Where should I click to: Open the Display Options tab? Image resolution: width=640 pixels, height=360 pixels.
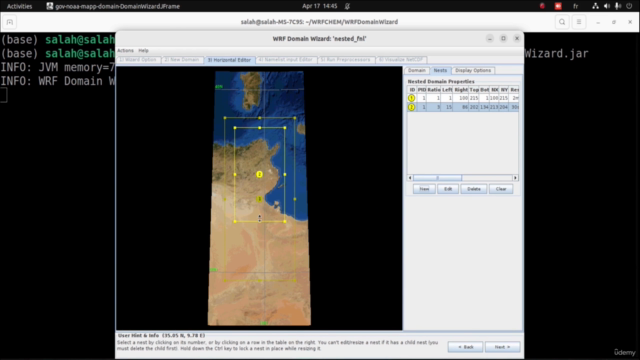473,71
